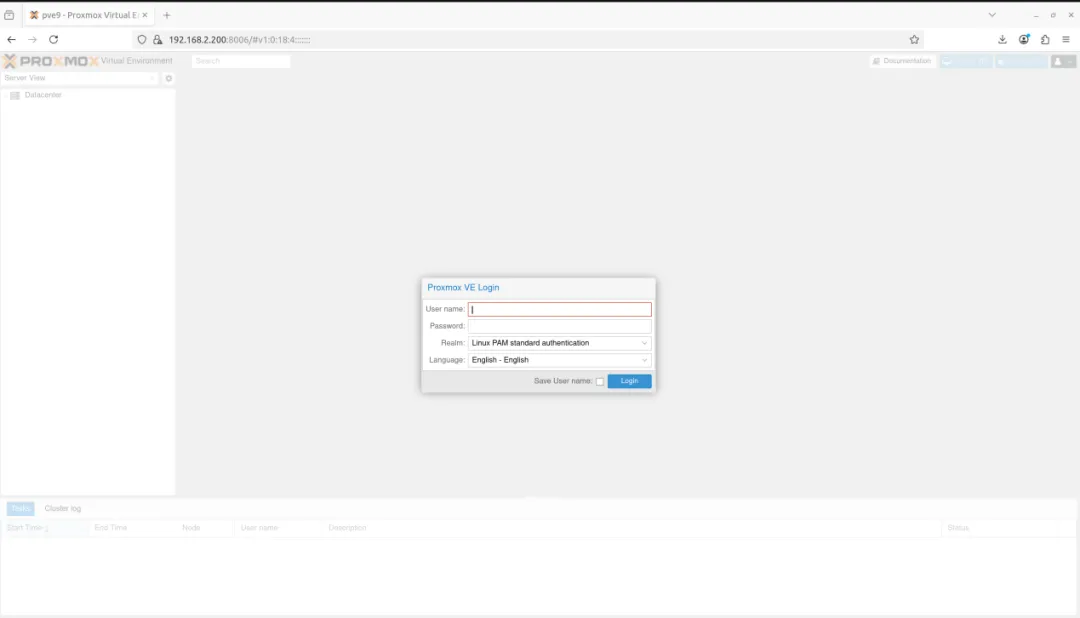The image size is (1080, 618).
Task: Select Datacenter in the resource tree
Action: tap(43, 95)
